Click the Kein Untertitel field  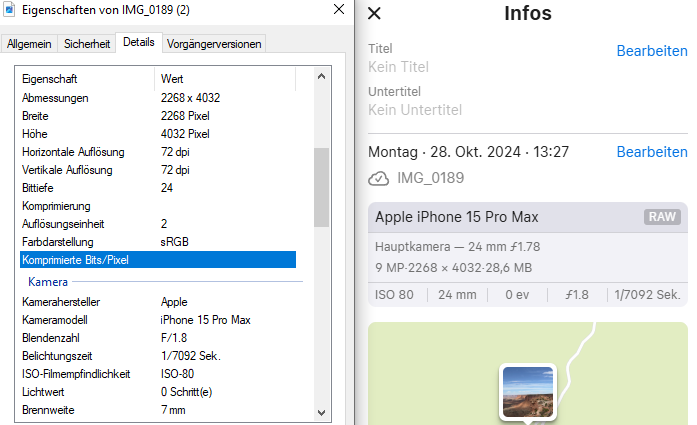click(x=415, y=110)
